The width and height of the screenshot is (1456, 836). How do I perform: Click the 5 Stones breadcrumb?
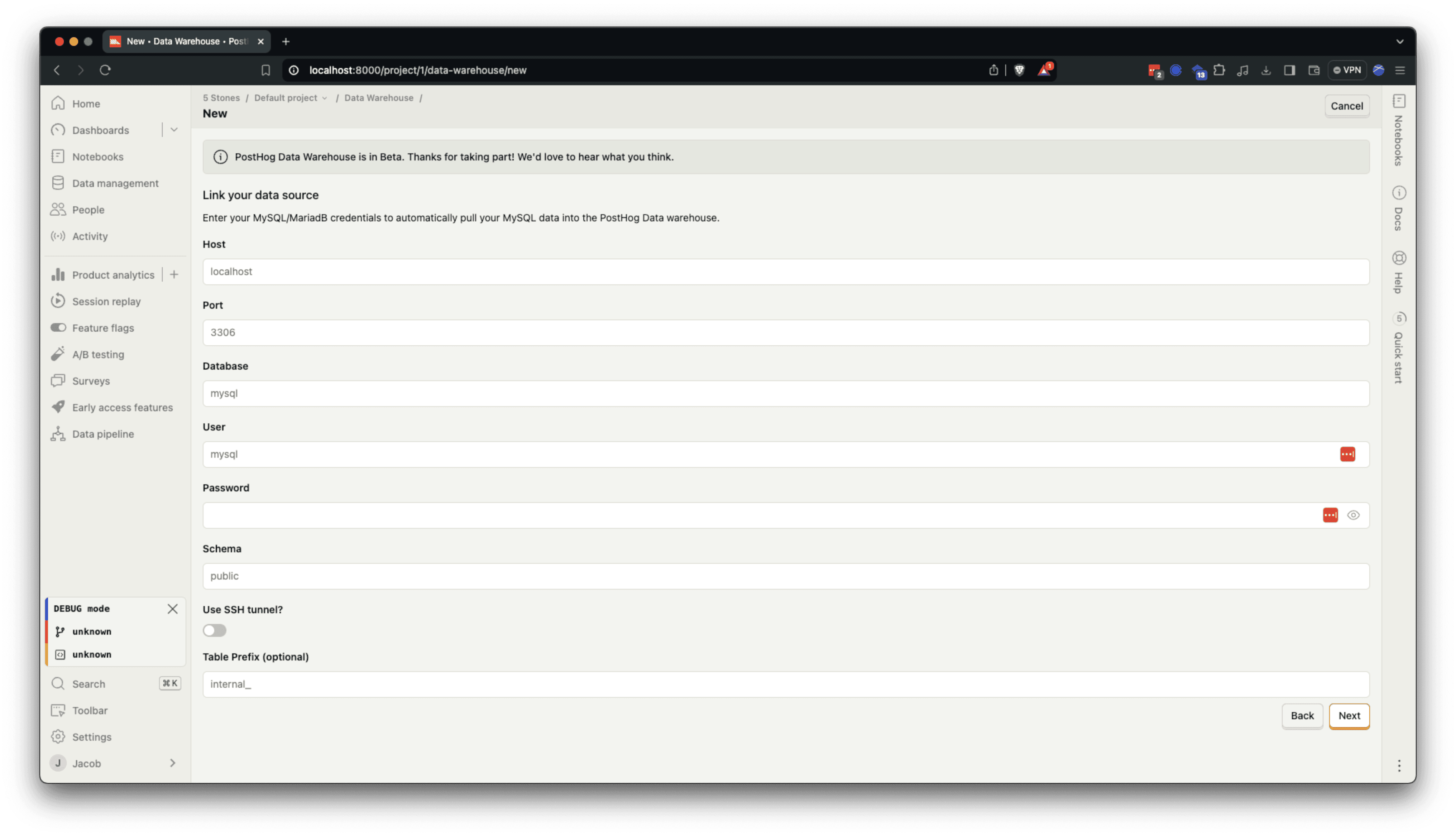coord(221,98)
